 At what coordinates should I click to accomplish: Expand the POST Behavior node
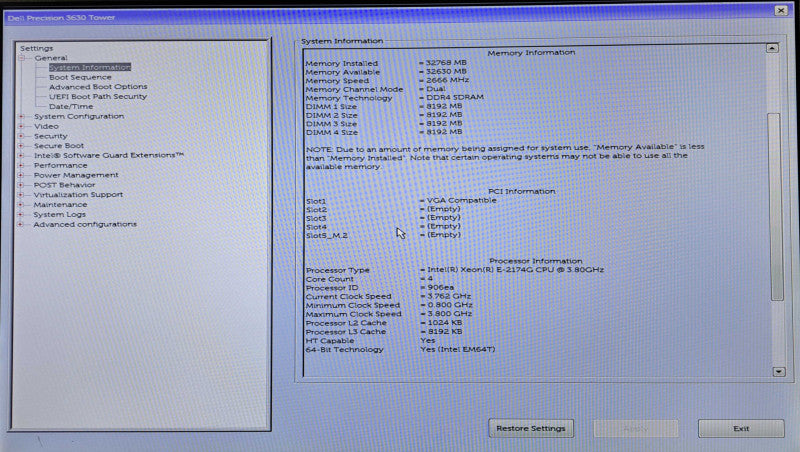(21, 185)
